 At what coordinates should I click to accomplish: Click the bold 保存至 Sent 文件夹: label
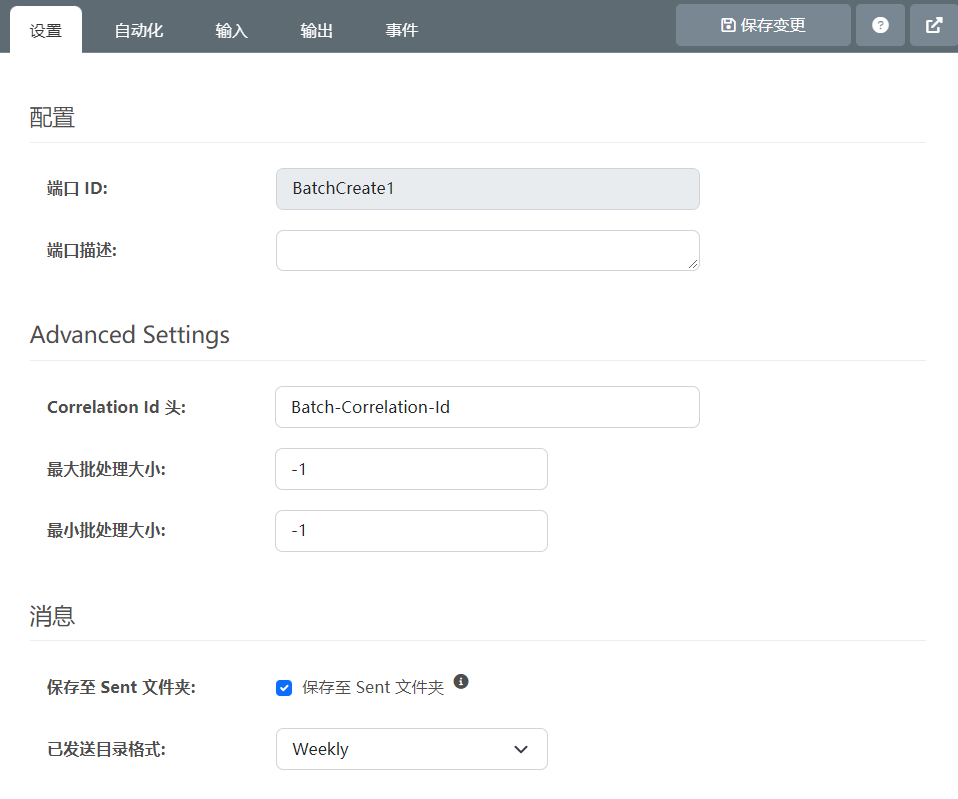121,688
